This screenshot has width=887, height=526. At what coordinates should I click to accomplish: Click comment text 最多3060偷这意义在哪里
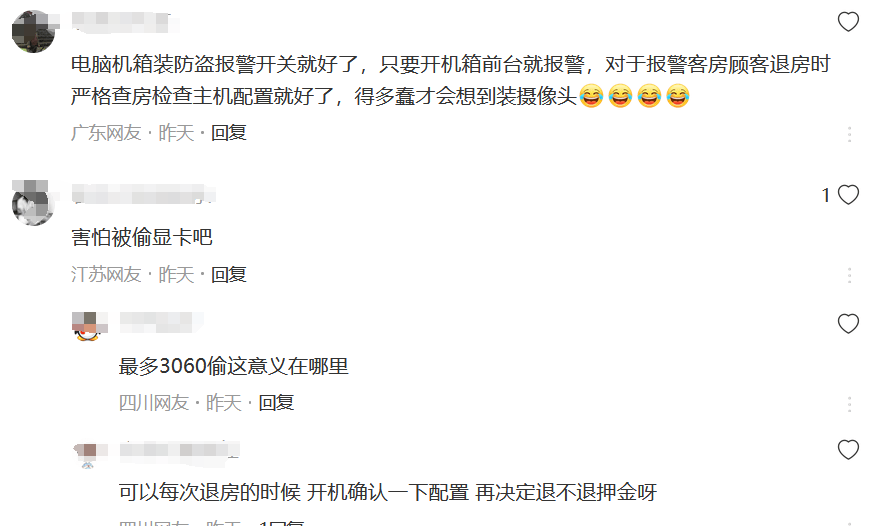coord(234,366)
